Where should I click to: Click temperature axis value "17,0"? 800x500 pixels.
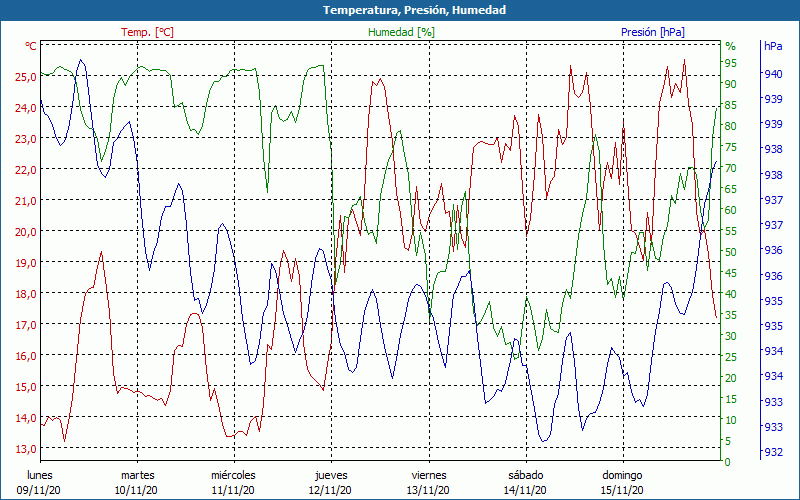[x=26, y=324]
